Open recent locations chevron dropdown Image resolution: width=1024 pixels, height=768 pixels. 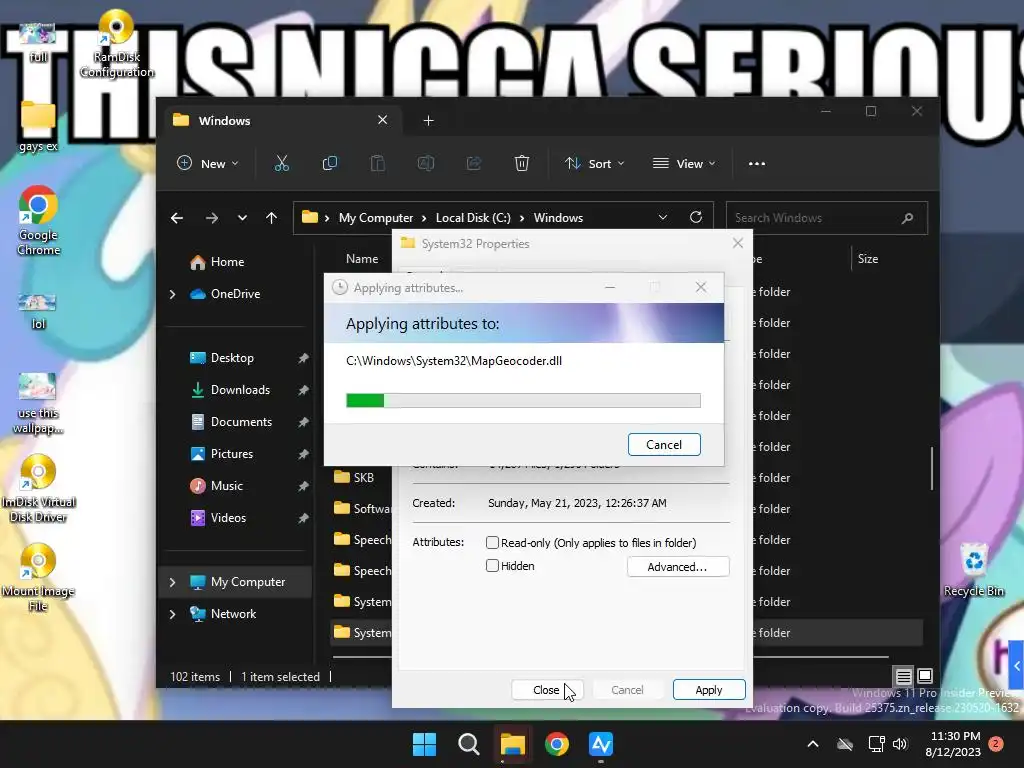click(x=242, y=218)
